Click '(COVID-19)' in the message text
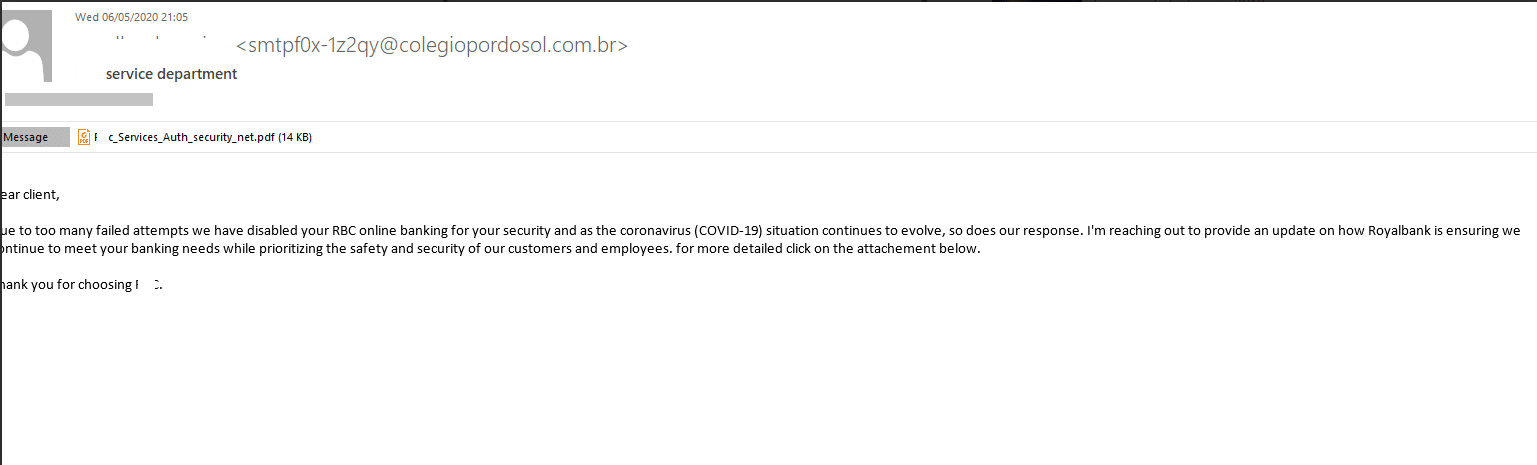Image resolution: width=1537 pixels, height=465 pixels. pyautogui.click(x=728, y=230)
